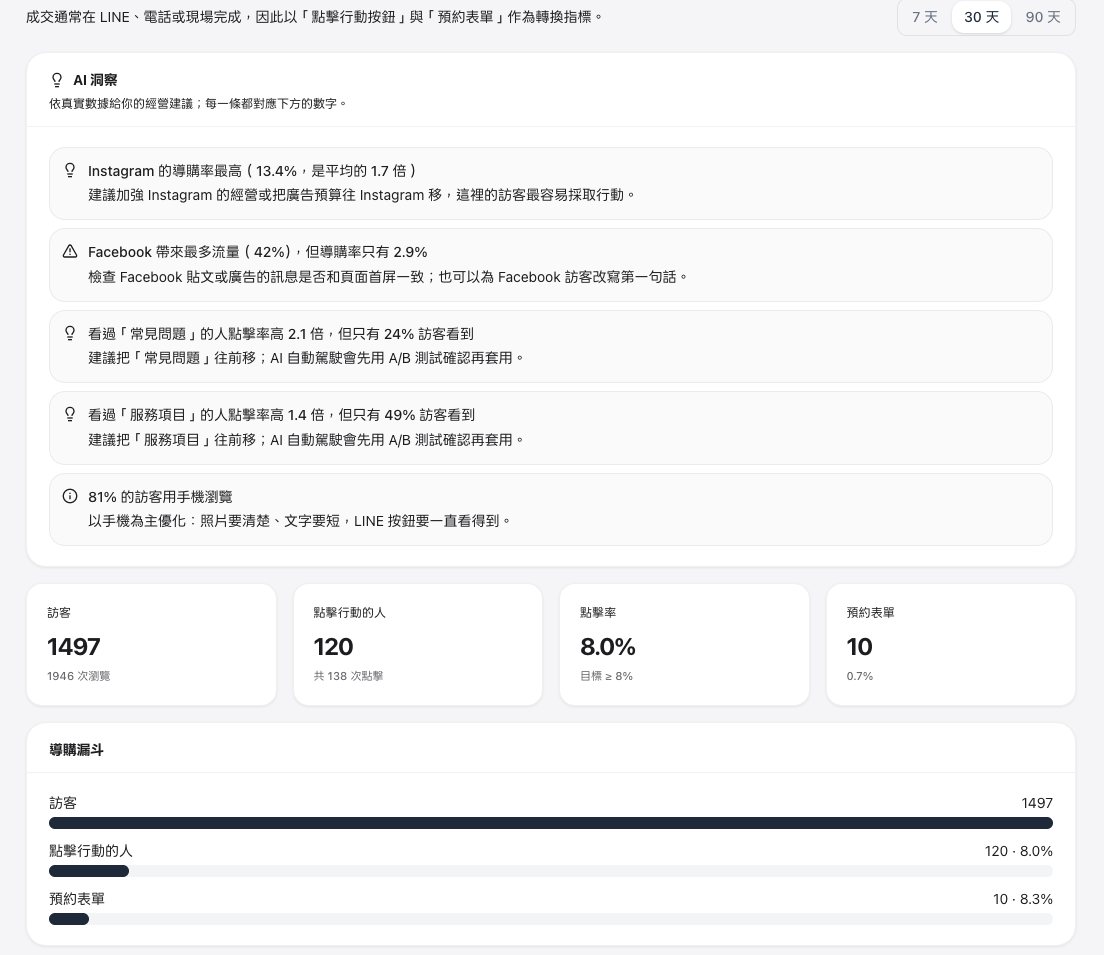This screenshot has height=955, width=1104.
Task: Click the 訪客 label in the funnel
Action: pyautogui.click(x=63, y=803)
